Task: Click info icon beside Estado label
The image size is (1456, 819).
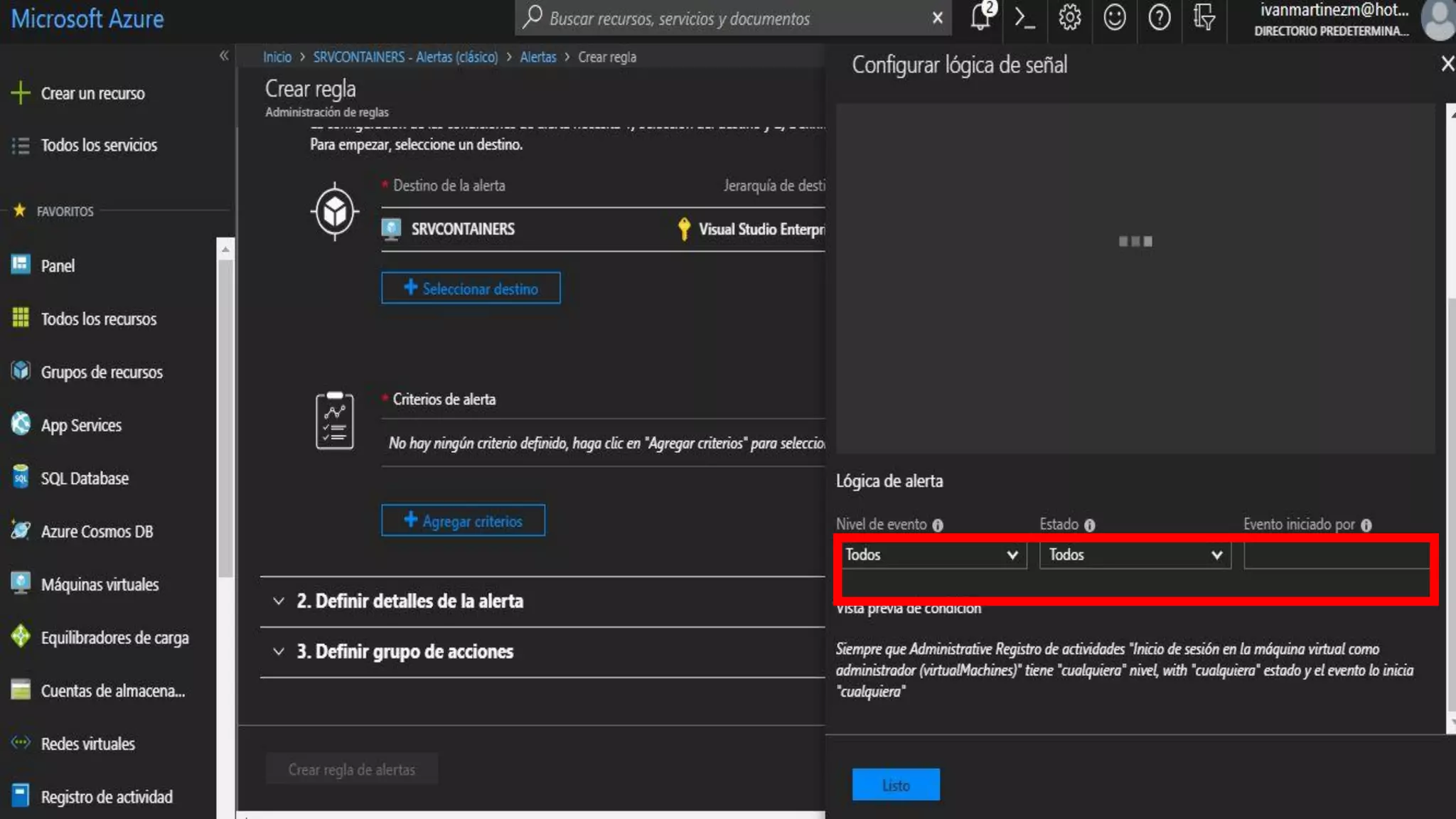Action: pyautogui.click(x=1089, y=525)
